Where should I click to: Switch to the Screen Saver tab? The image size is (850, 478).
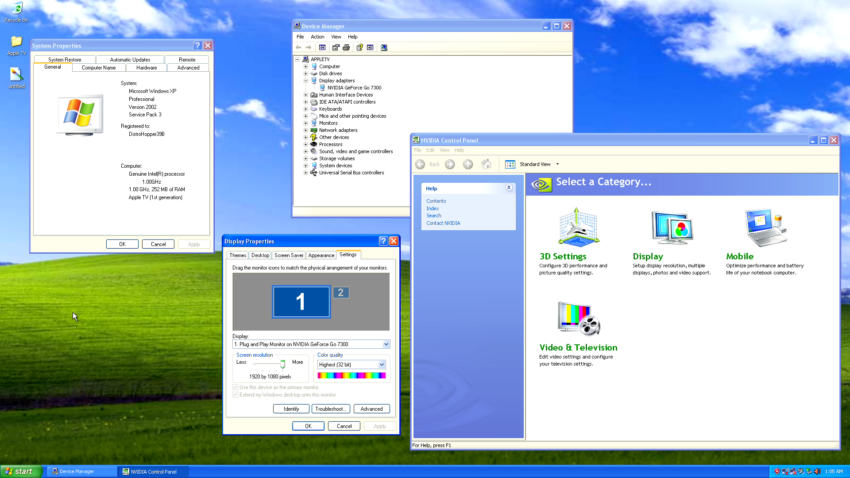288,255
